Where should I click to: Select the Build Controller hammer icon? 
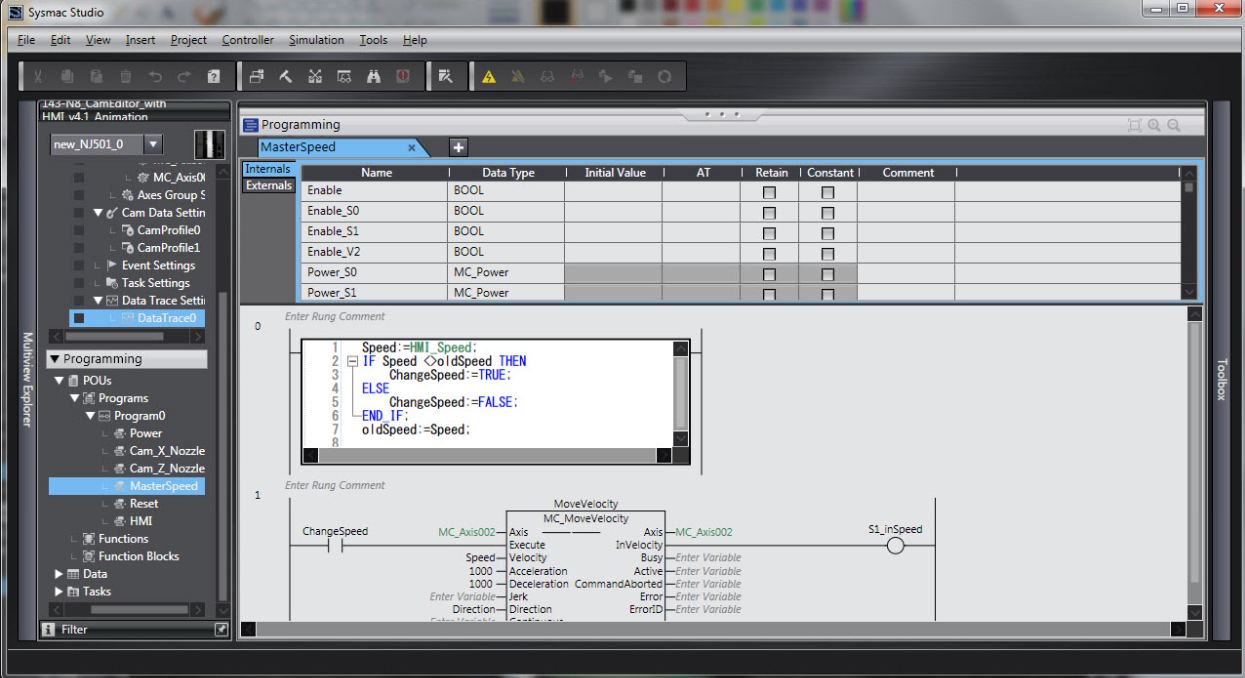click(x=284, y=76)
